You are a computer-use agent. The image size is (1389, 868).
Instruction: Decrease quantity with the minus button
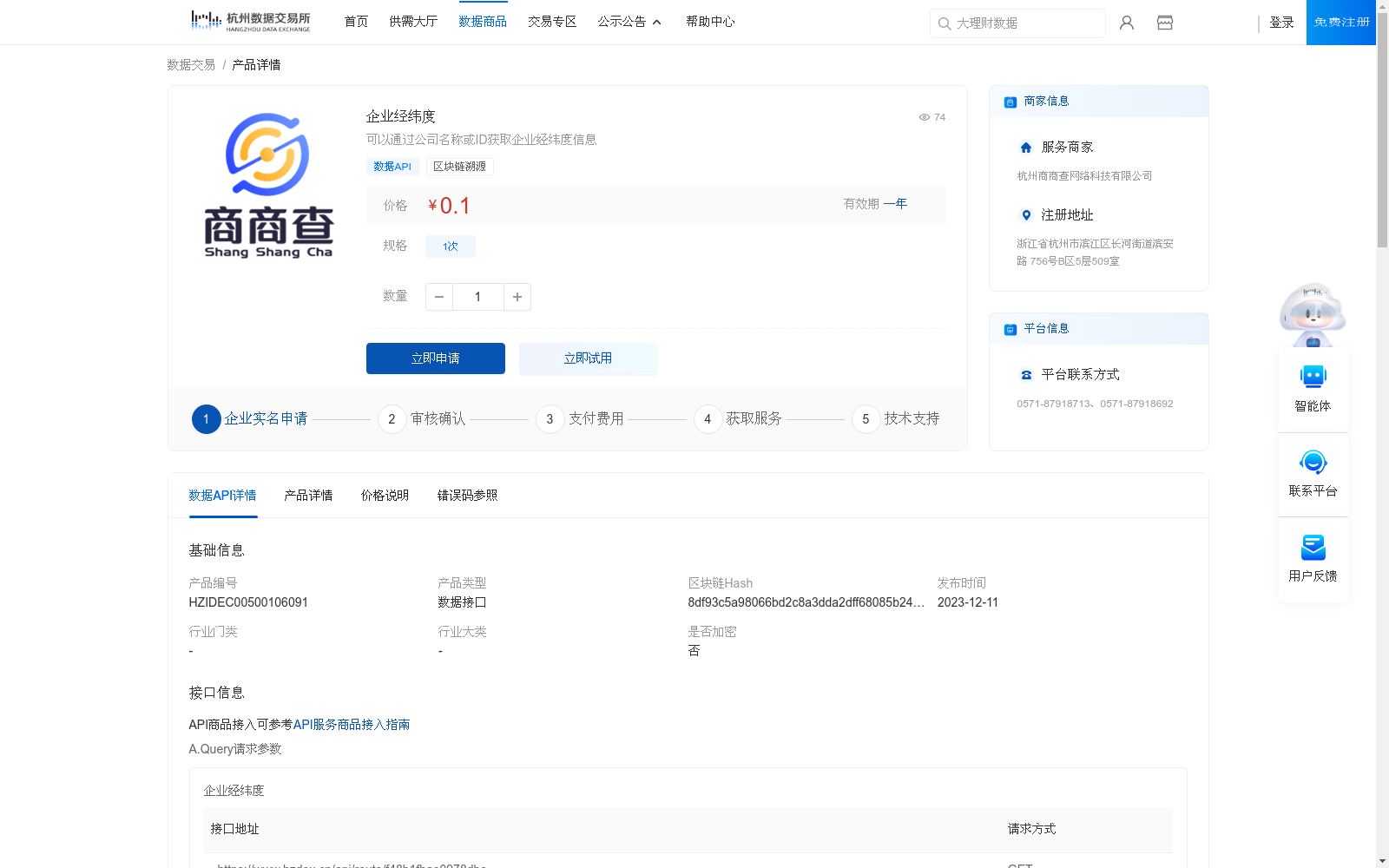(439, 297)
